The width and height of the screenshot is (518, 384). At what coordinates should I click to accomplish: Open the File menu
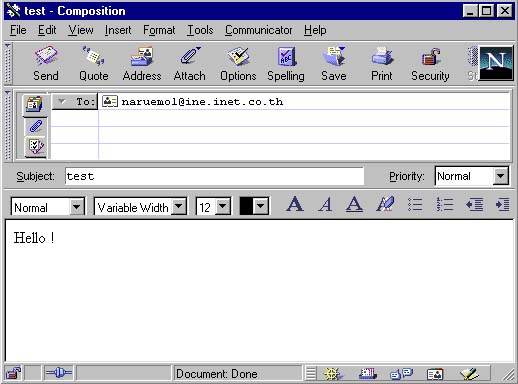point(18,30)
